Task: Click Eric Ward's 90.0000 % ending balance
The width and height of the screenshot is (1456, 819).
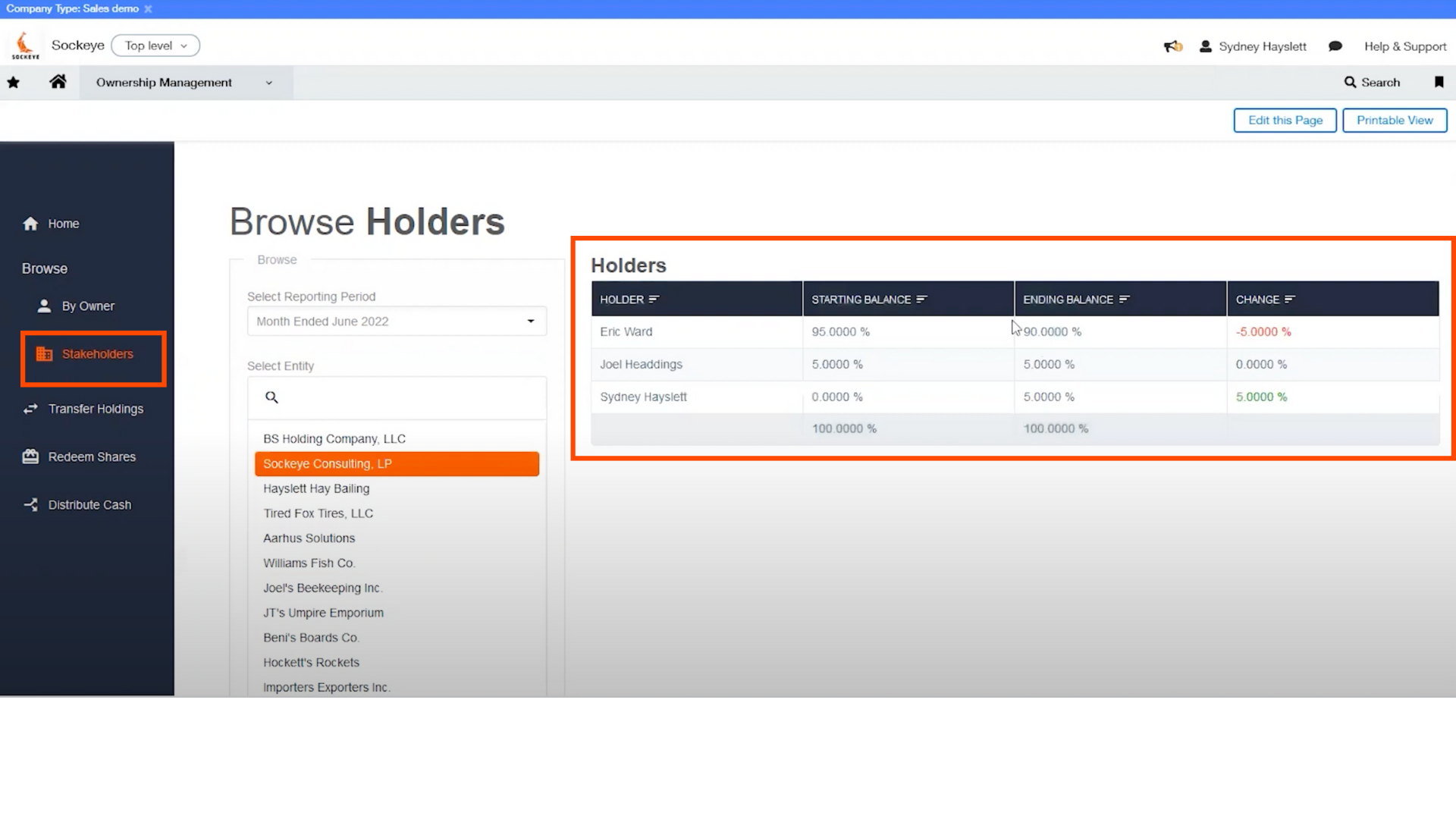Action: (1052, 332)
